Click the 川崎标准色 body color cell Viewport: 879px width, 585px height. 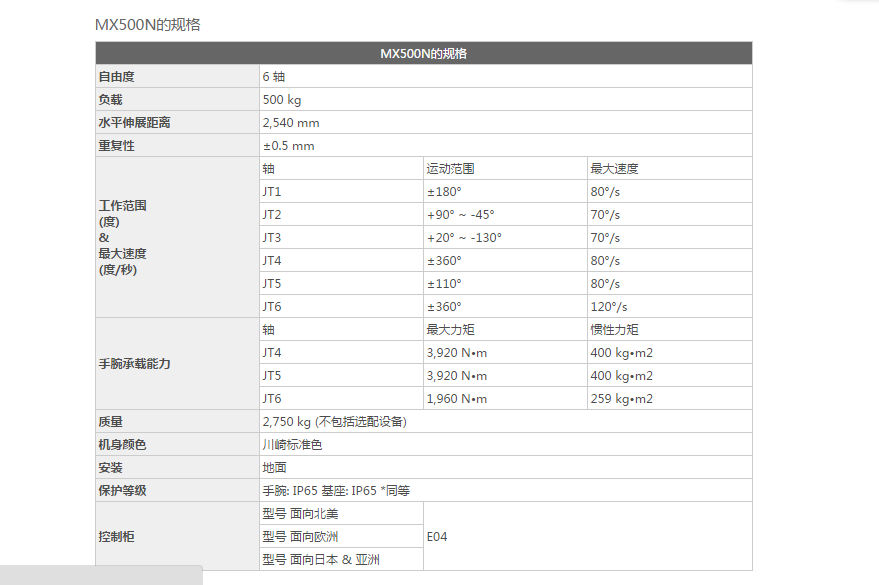(x=292, y=445)
